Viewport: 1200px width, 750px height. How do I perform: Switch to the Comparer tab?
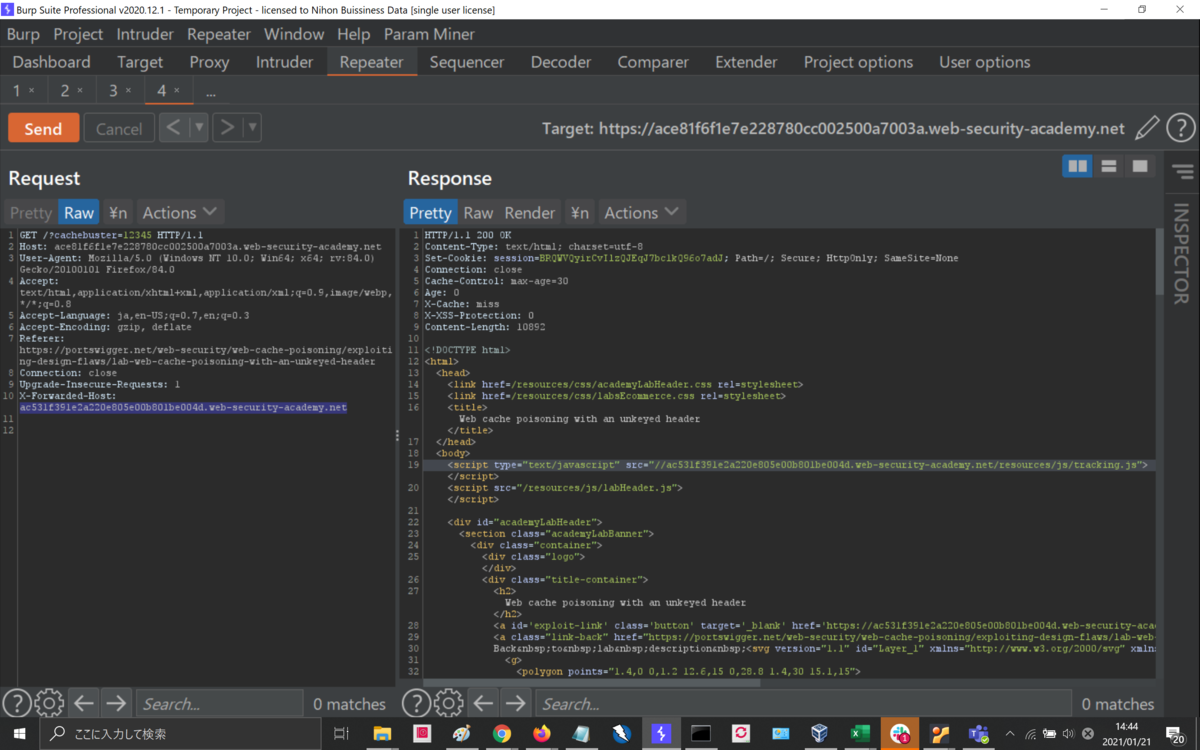[653, 62]
